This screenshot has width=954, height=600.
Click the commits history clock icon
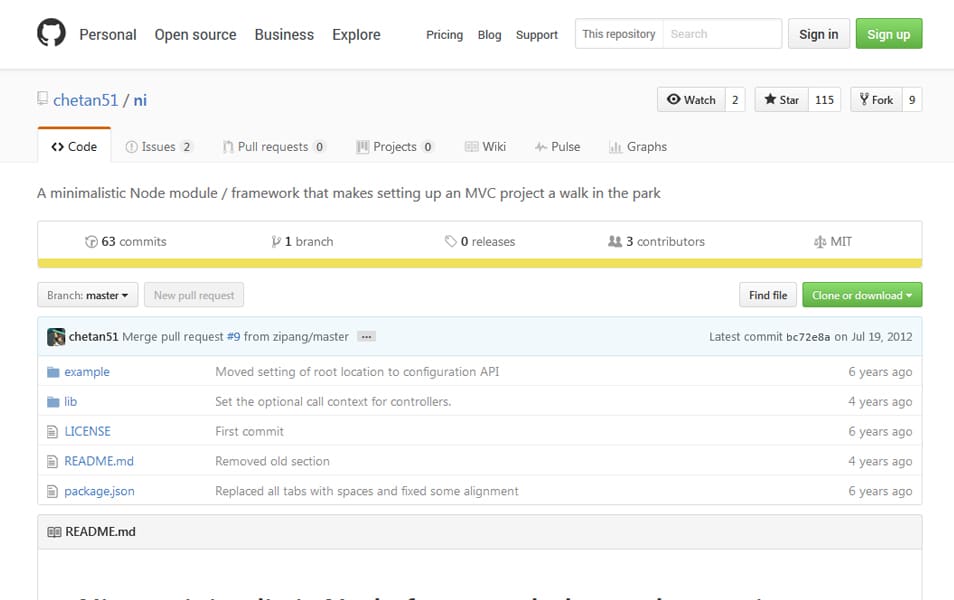tap(91, 242)
